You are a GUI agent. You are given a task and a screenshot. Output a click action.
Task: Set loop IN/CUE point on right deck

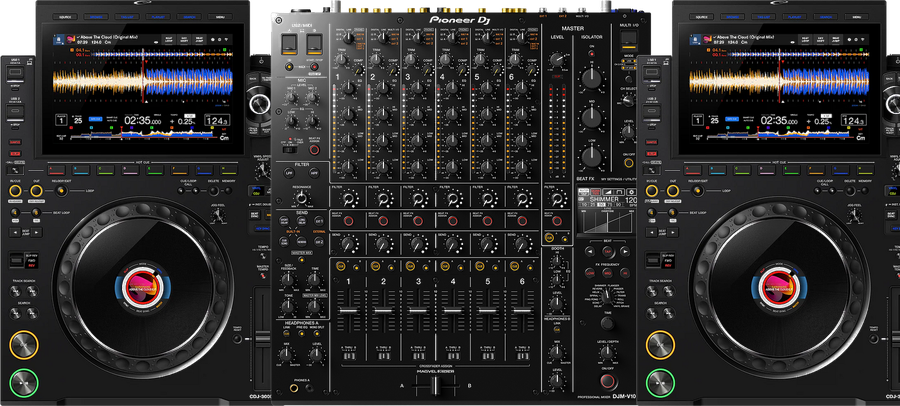651,191
